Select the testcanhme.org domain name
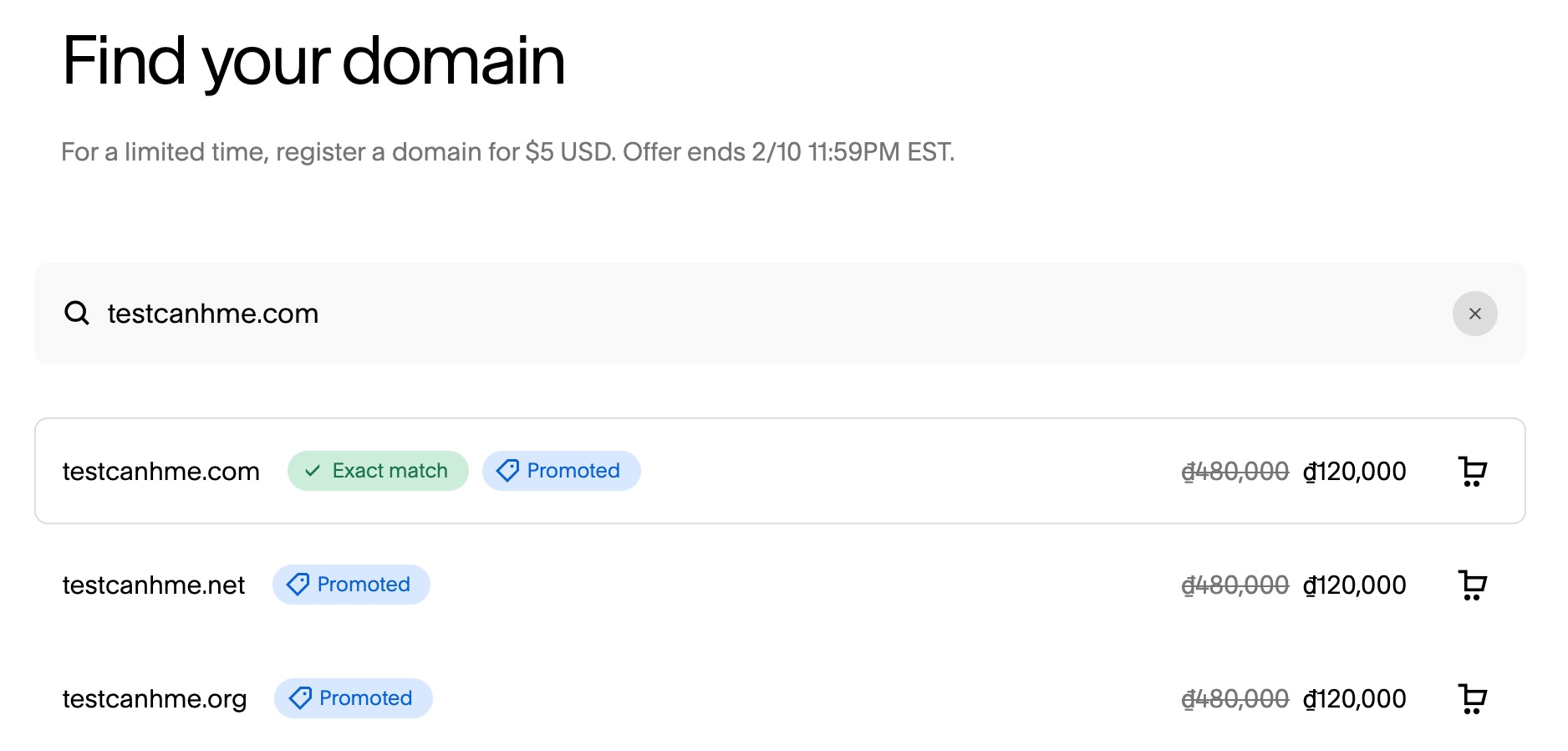1568x751 pixels. coord(155,699)
